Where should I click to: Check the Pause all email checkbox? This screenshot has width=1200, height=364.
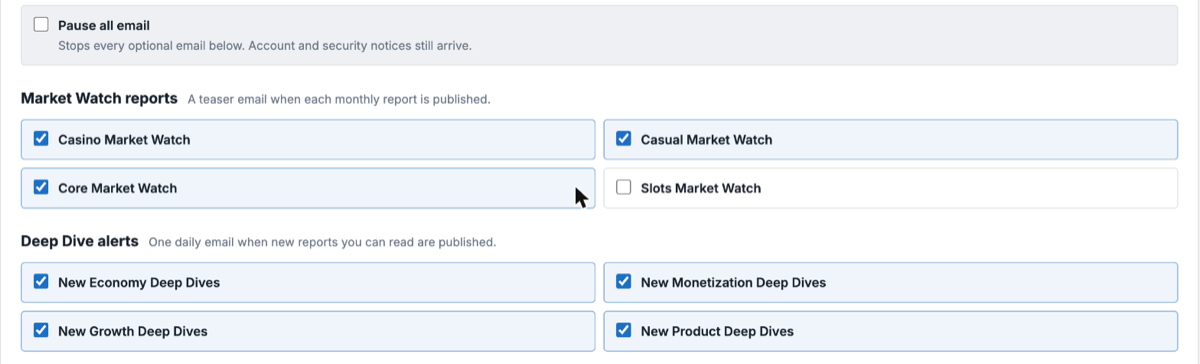[x=41, y=25]
